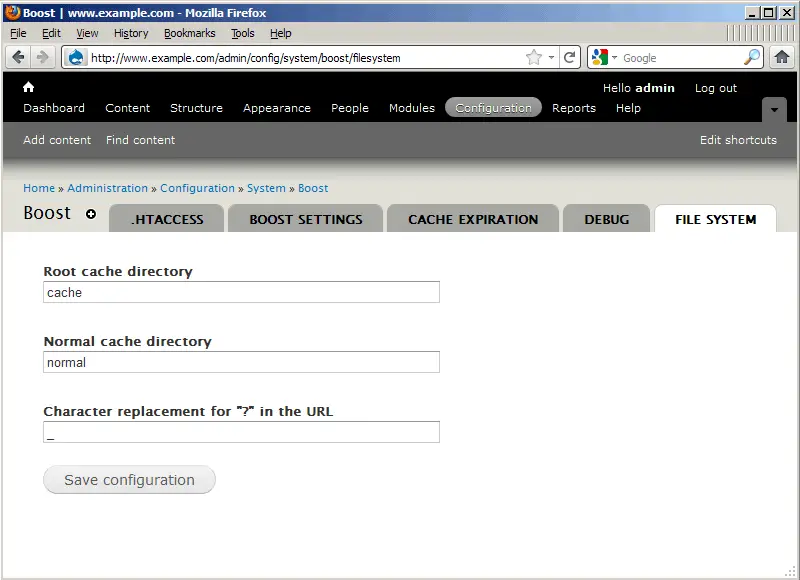This screenshot has width=800, height=580.
Task: Open People in admin toolbar
Action: coord(350,108)
